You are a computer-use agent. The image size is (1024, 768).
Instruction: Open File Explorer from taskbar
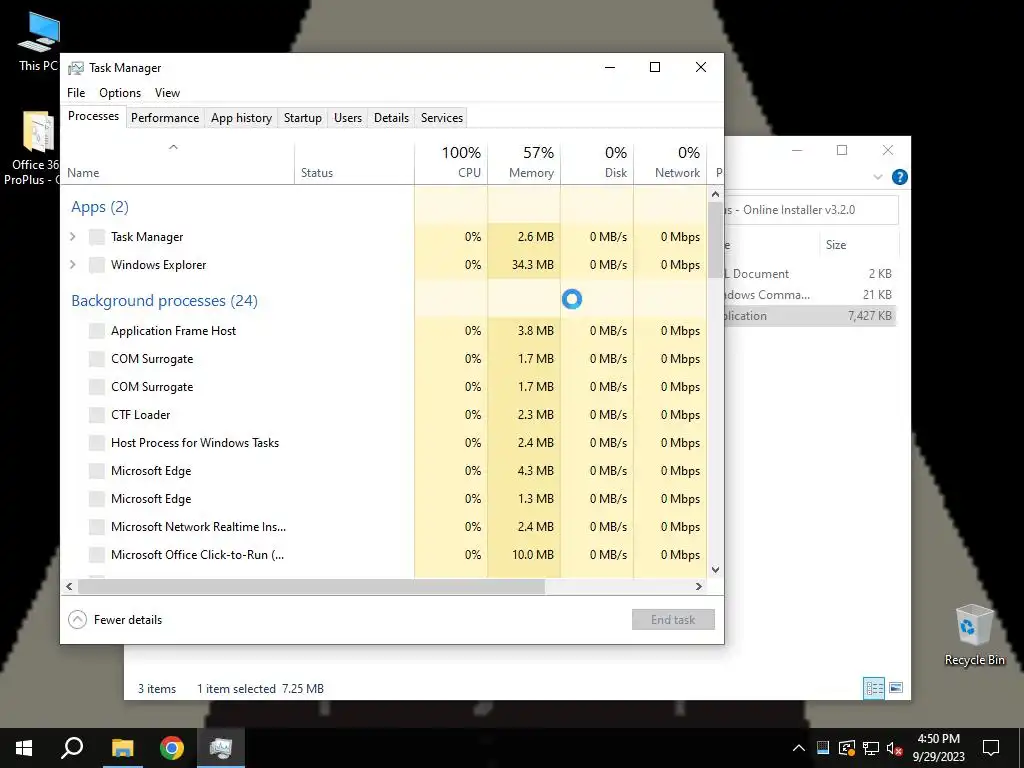point(122,748)
